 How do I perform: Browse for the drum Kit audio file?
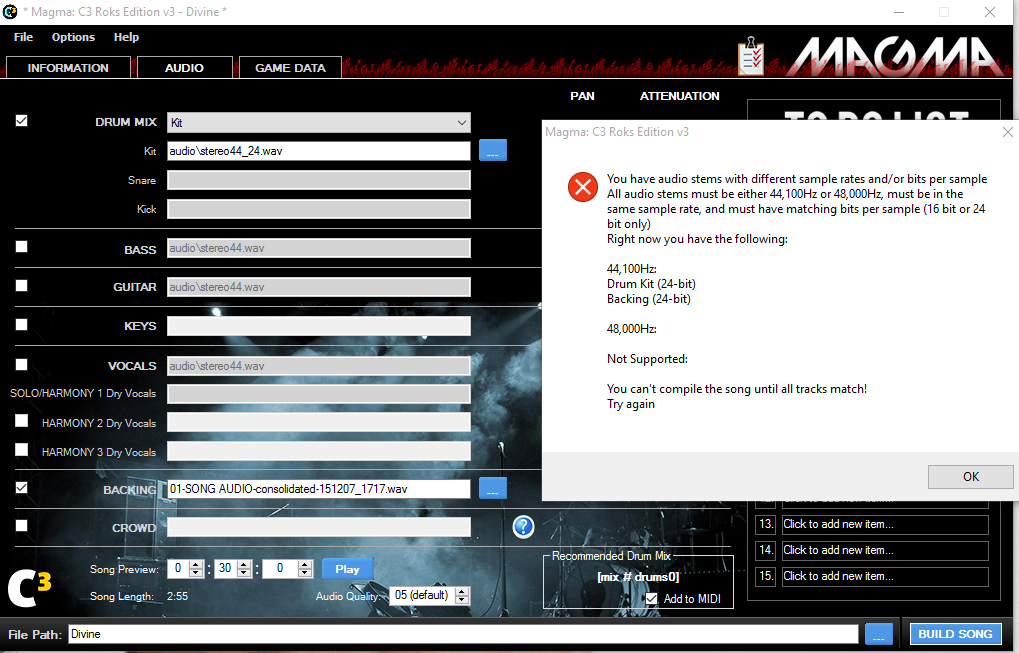click(x=493, y=151)
